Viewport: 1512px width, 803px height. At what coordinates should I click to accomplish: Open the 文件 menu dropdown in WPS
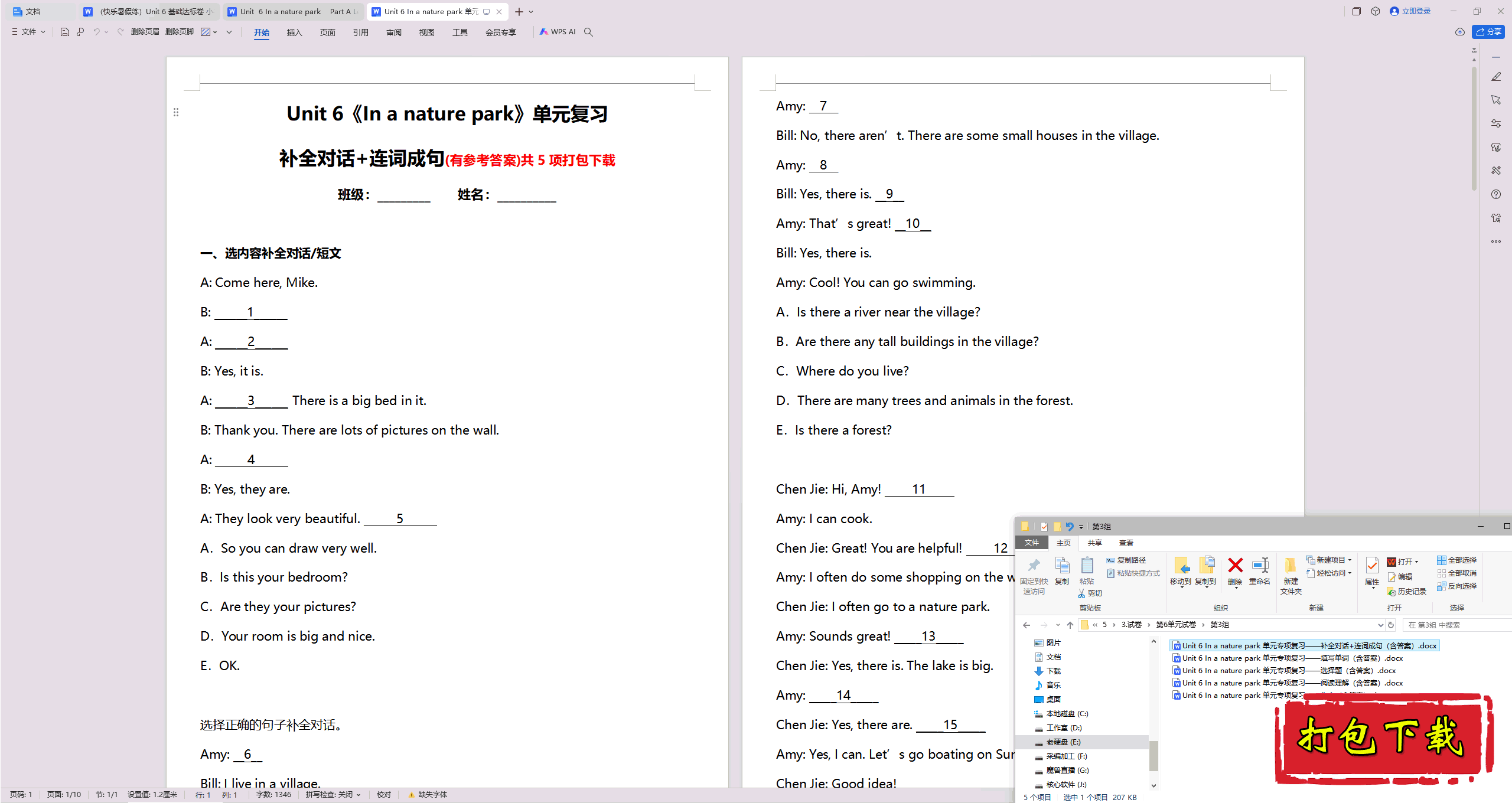[x=28, y=32]
